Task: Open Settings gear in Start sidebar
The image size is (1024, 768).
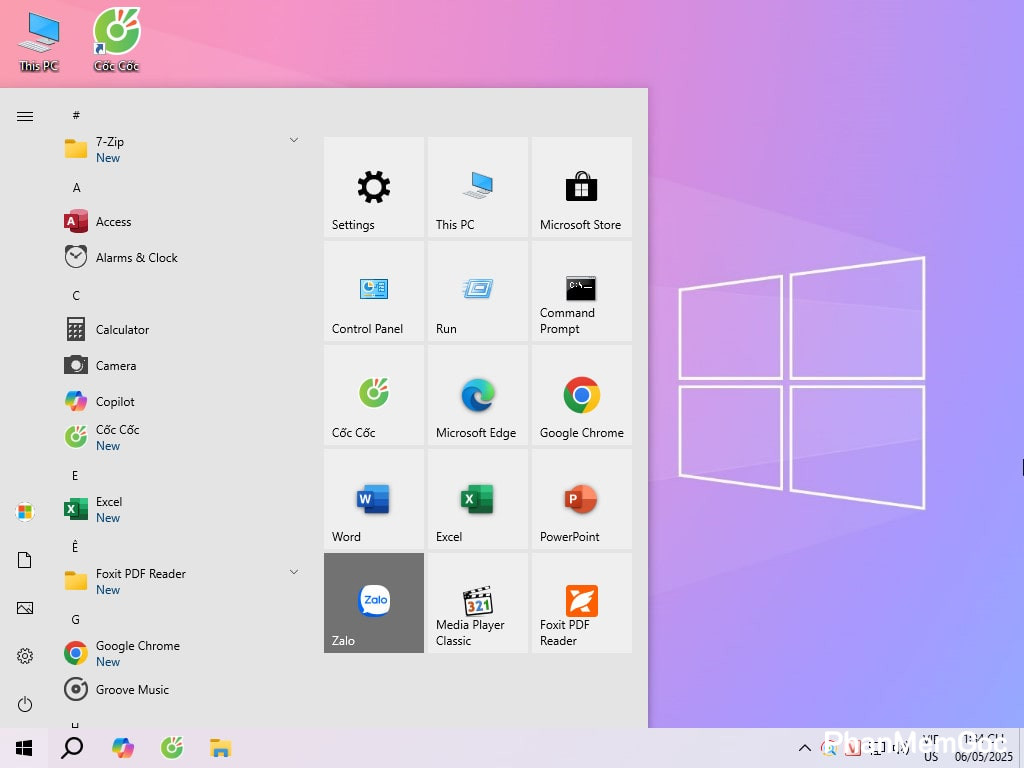Action: (25, 656)
